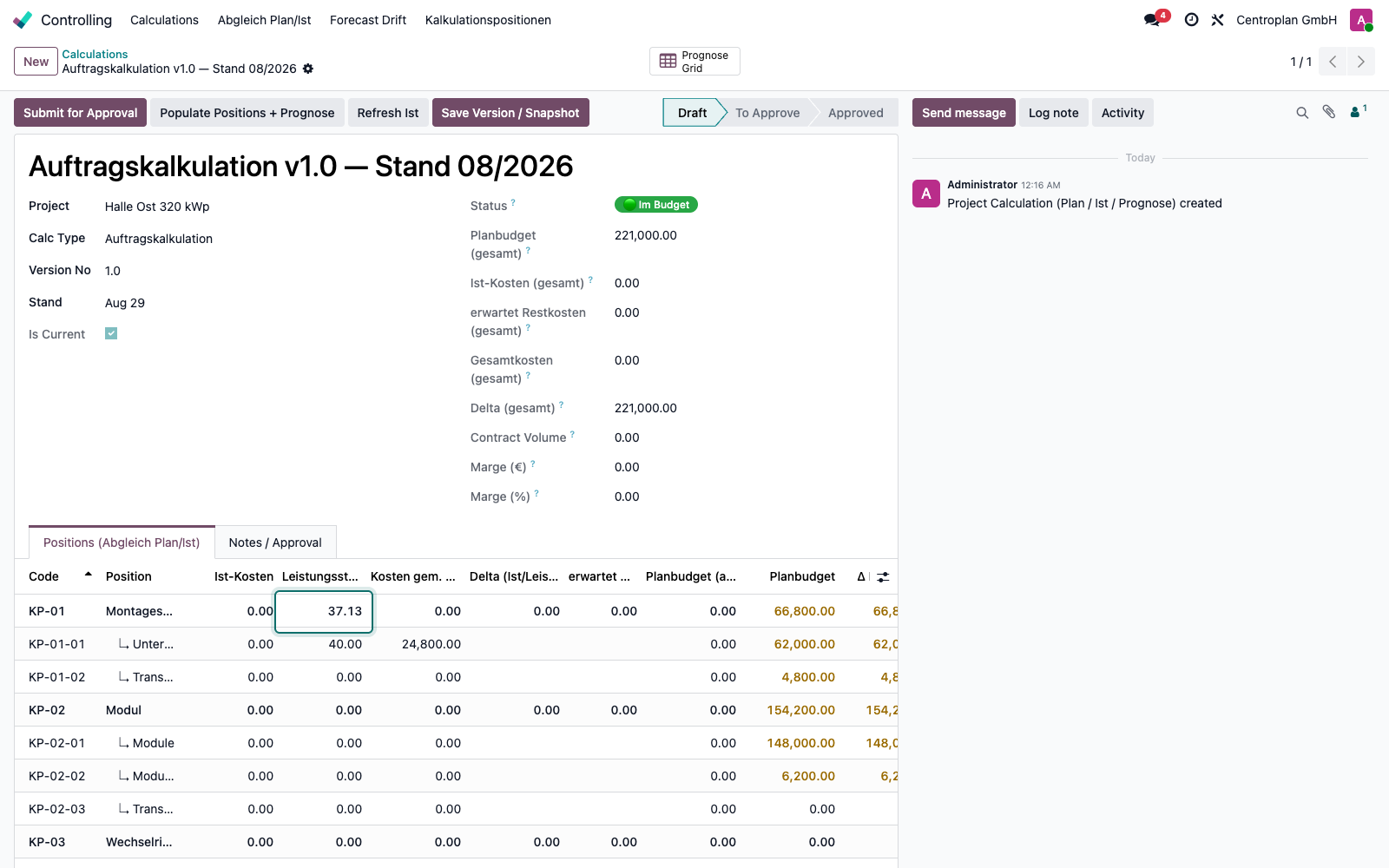The height and width of the screenshot is (868, 1389).
Task: Click the gear icon beside the record title
Action: [308, 69]
